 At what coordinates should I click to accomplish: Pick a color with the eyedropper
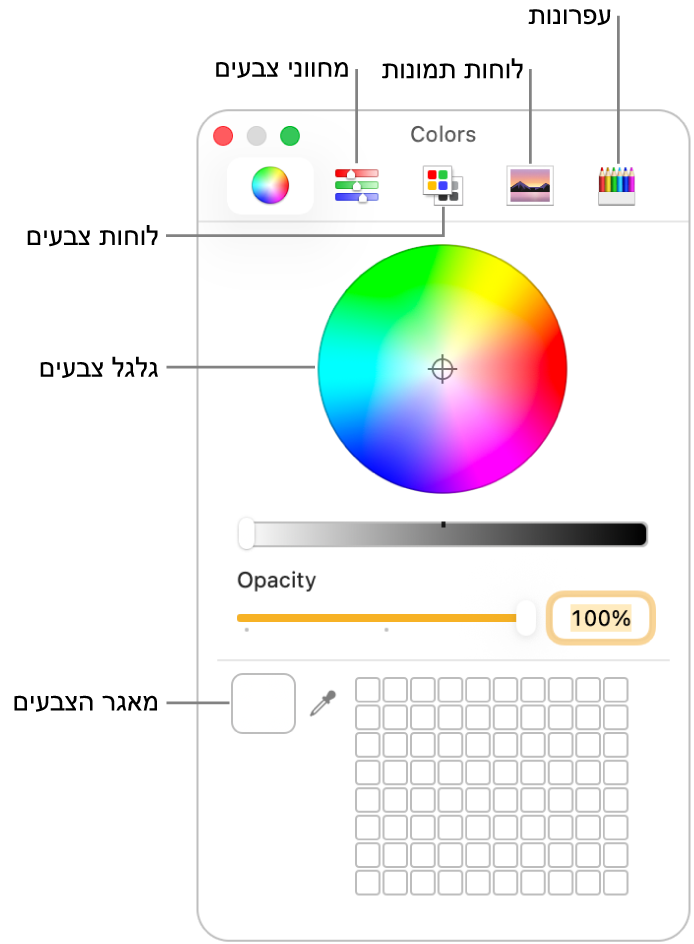322,704
